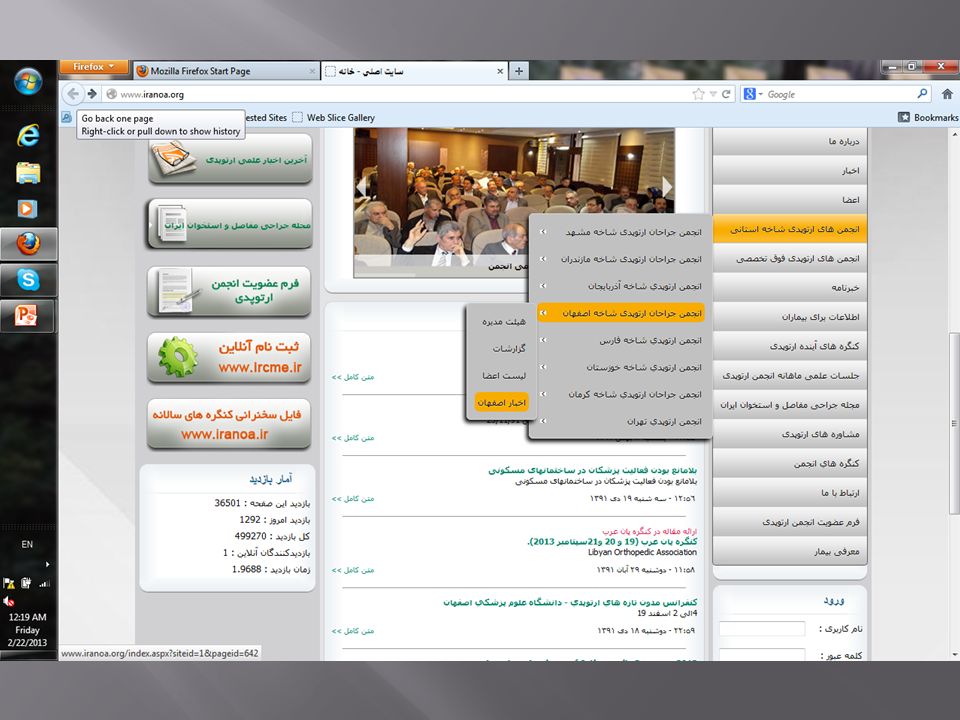Click the search magnifier icon in Google box

(922, 94)
